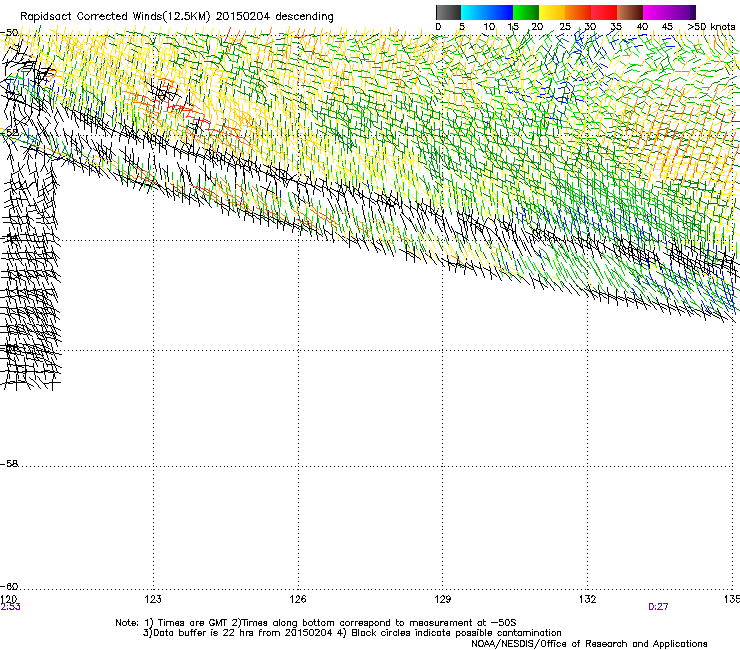Screen dimensions: 740x650
Task: Click the -58 latitude axis label
Action: [9, 464]
